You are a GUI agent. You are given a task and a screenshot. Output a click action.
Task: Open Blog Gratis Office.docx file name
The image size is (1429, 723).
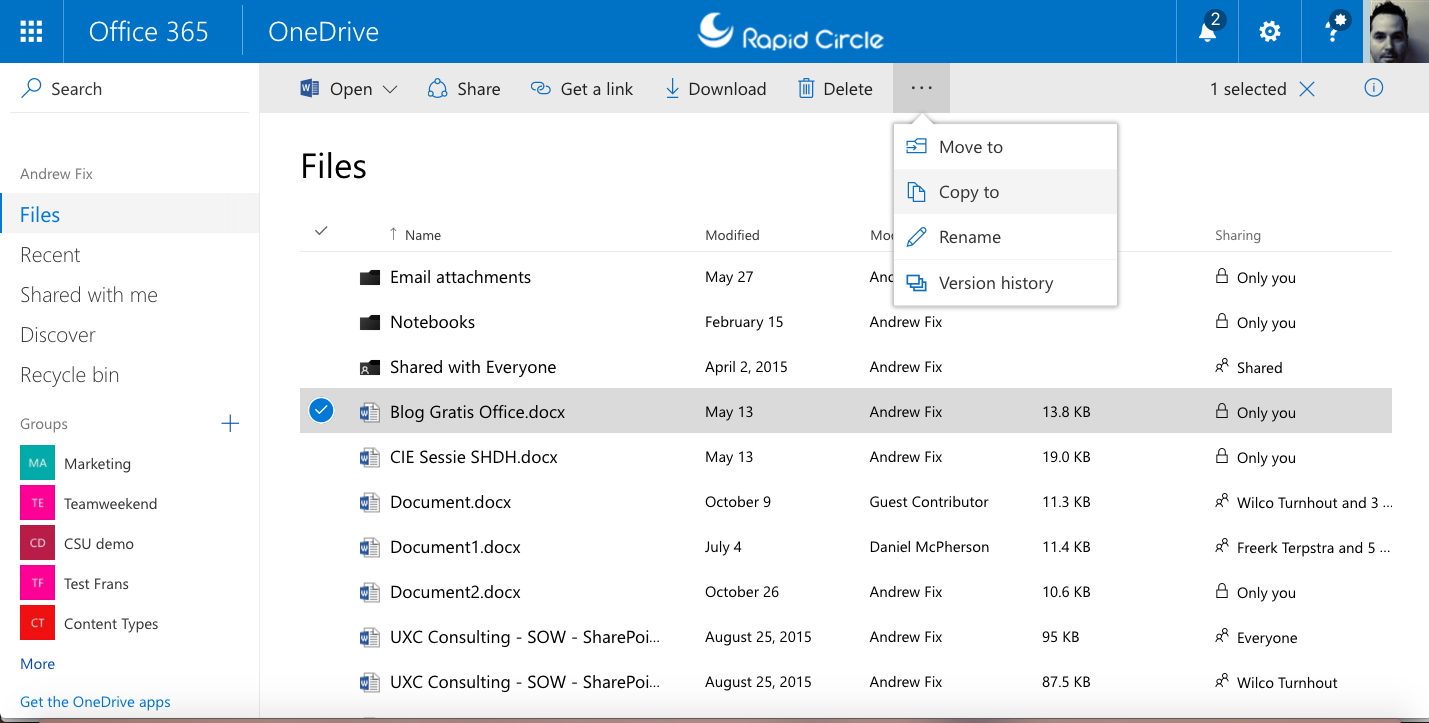(477, 412)
